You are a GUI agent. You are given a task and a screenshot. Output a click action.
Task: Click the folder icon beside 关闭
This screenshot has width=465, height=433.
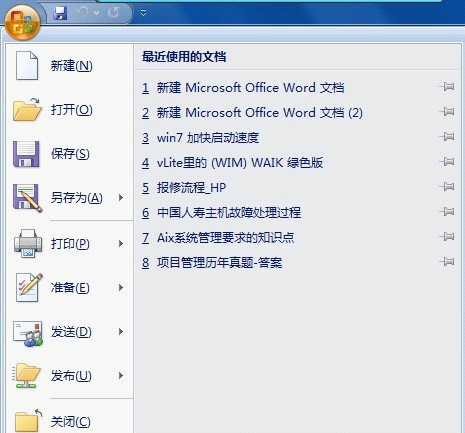[x=28, y=421]
